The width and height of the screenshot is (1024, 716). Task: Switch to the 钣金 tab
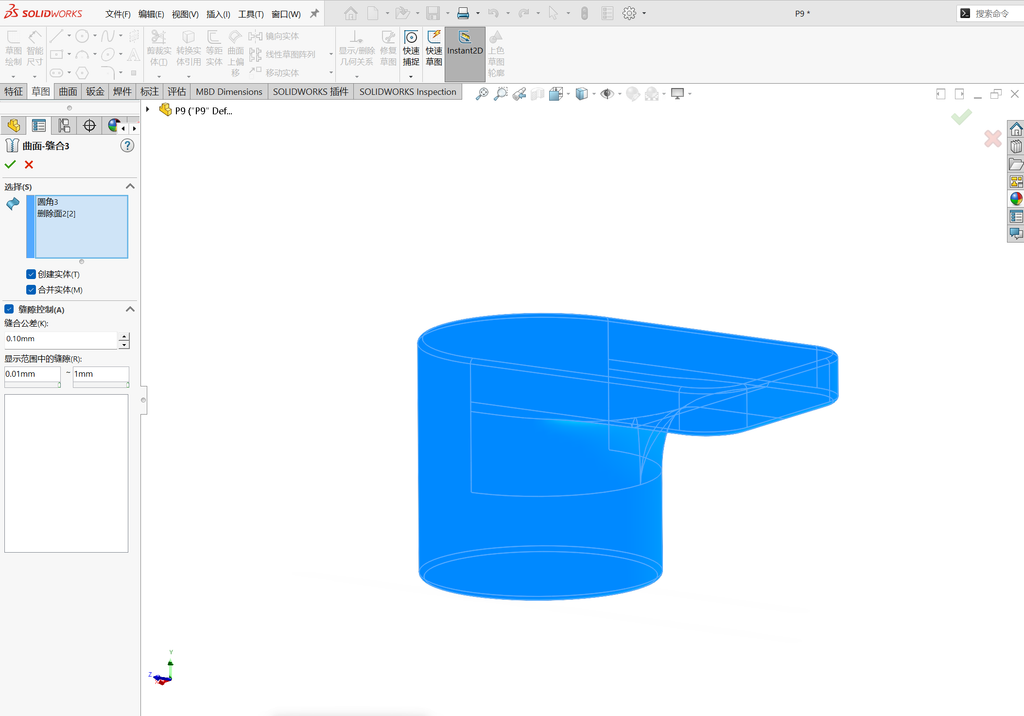95,91
